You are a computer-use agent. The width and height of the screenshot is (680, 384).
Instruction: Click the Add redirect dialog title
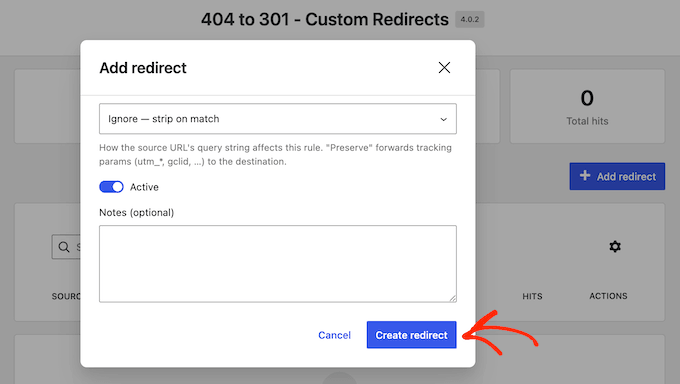coord(143,68)
